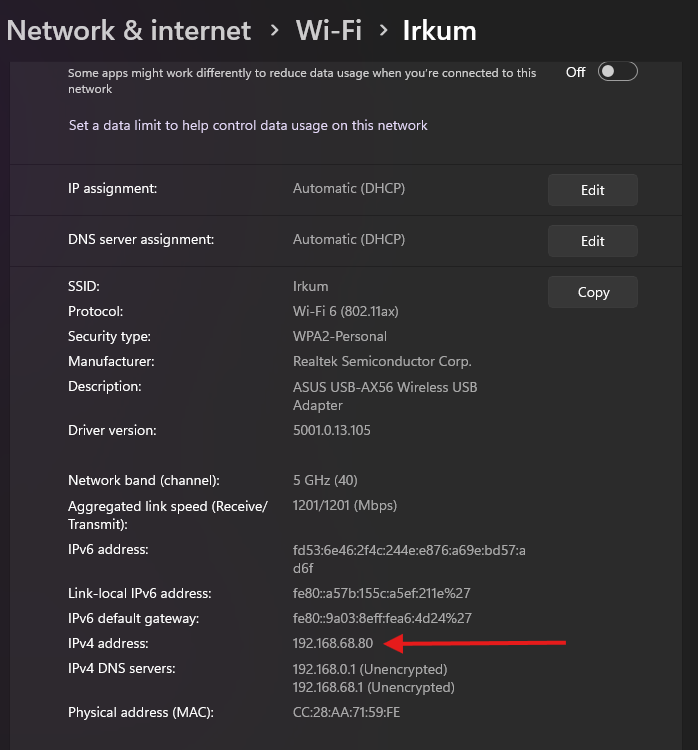Copy the network properties
Image resolution: width=698 pixels, height=750 pixels.
tap(592, 292)
